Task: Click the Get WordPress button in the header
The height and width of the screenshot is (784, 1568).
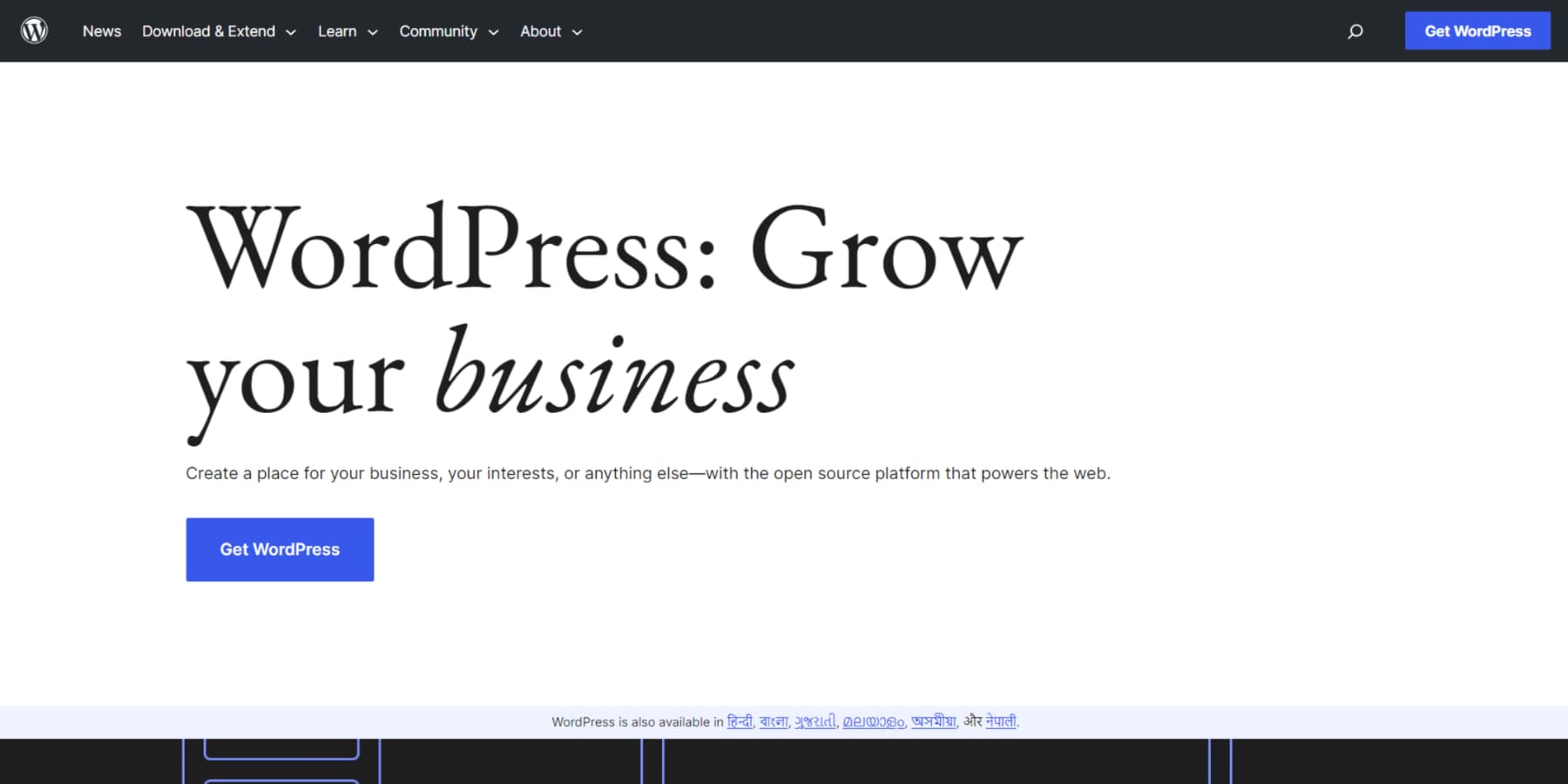Action: [1477, 30]
